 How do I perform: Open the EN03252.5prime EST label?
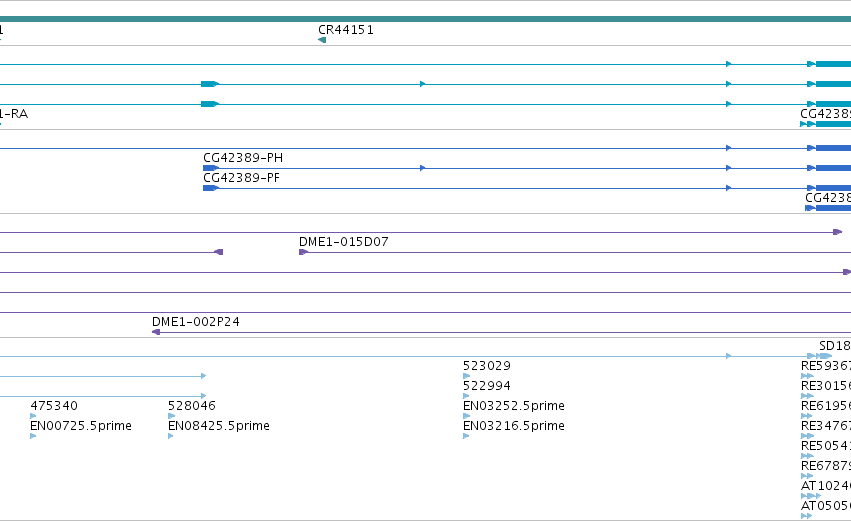tap(513, 406)
